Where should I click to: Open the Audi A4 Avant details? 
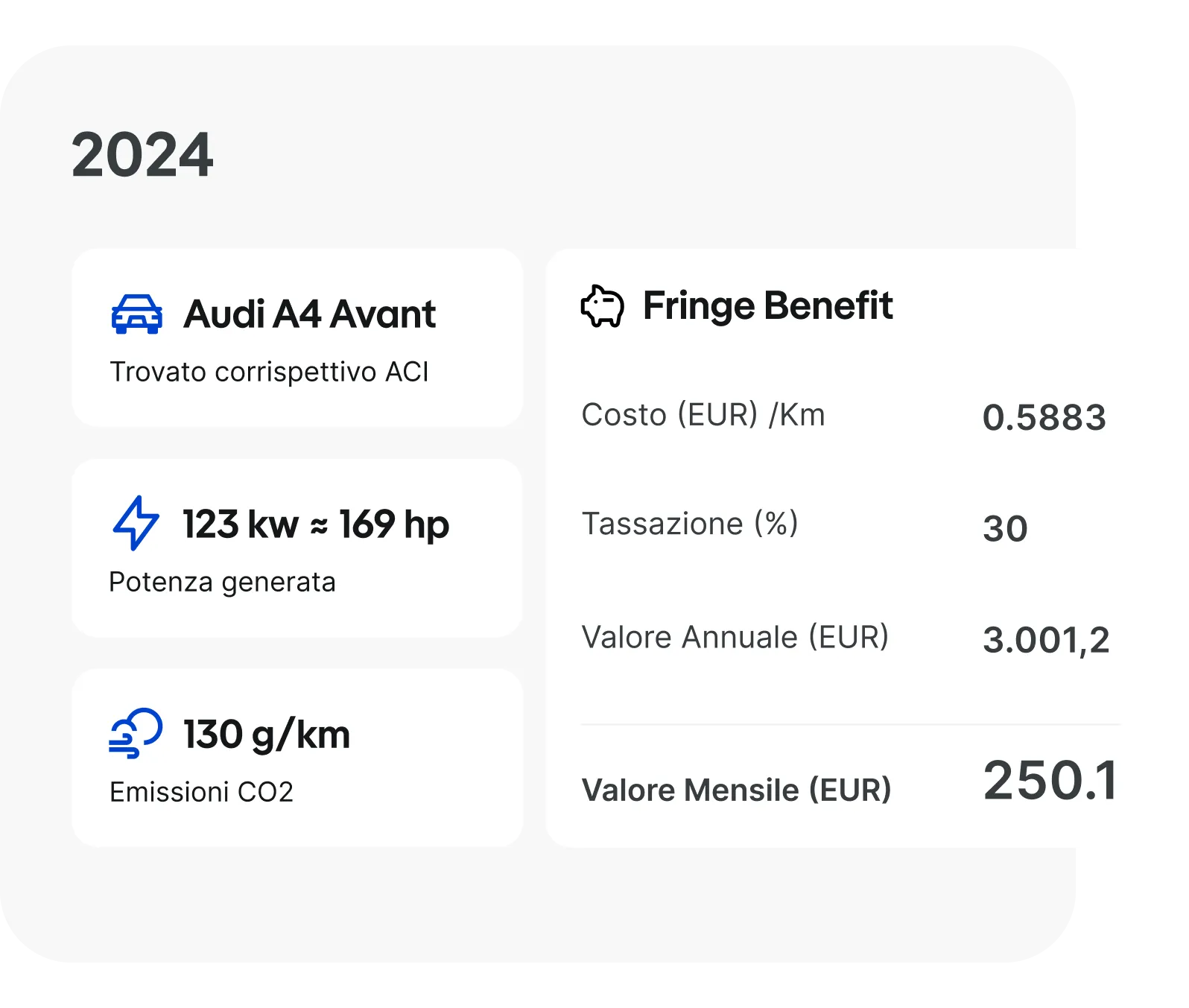(x=311, y=314)
